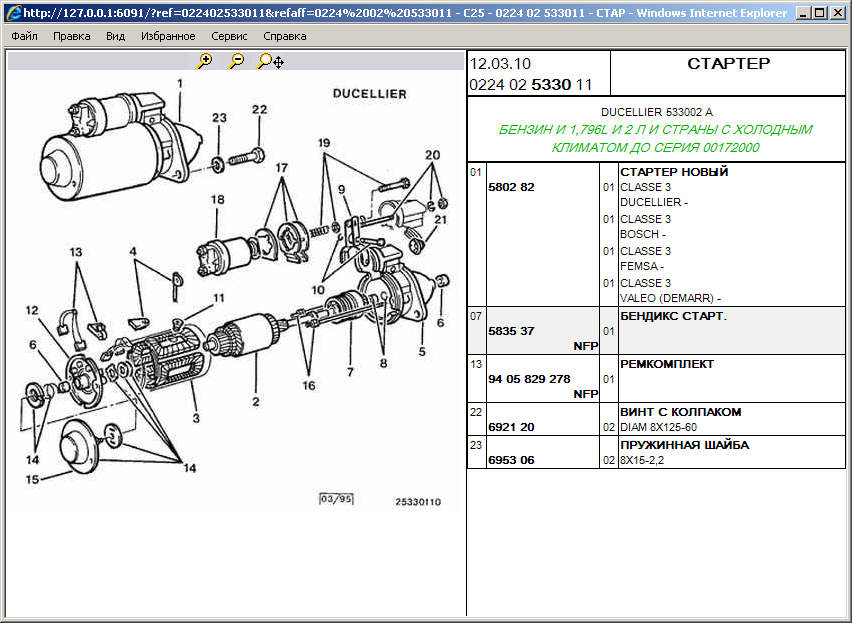Screen dimensions: 852x623
Task: Click the VALEO (DEMARR) - variant line
Action: tap(671, 298)
